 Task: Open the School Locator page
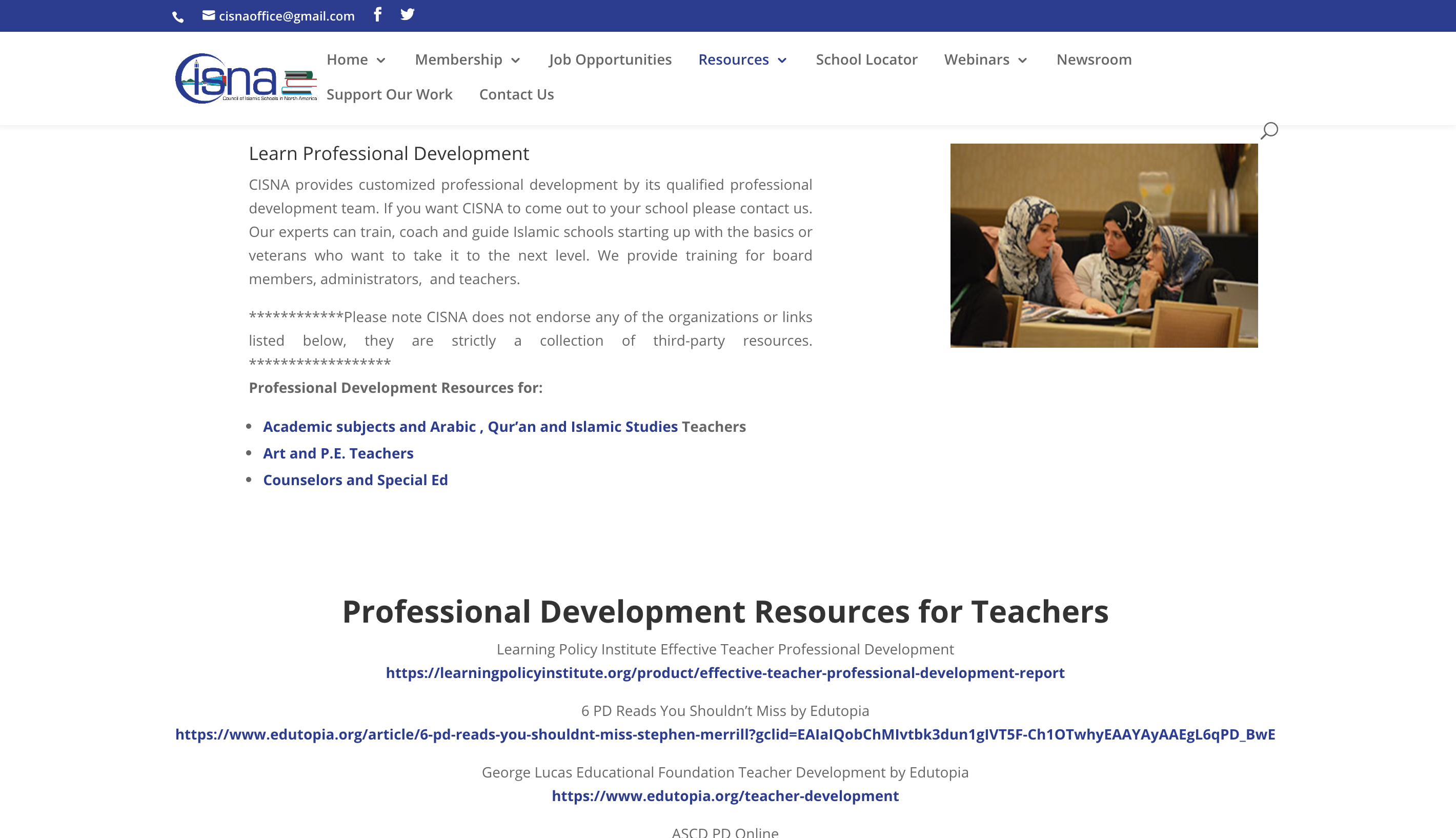pos(866,59)
